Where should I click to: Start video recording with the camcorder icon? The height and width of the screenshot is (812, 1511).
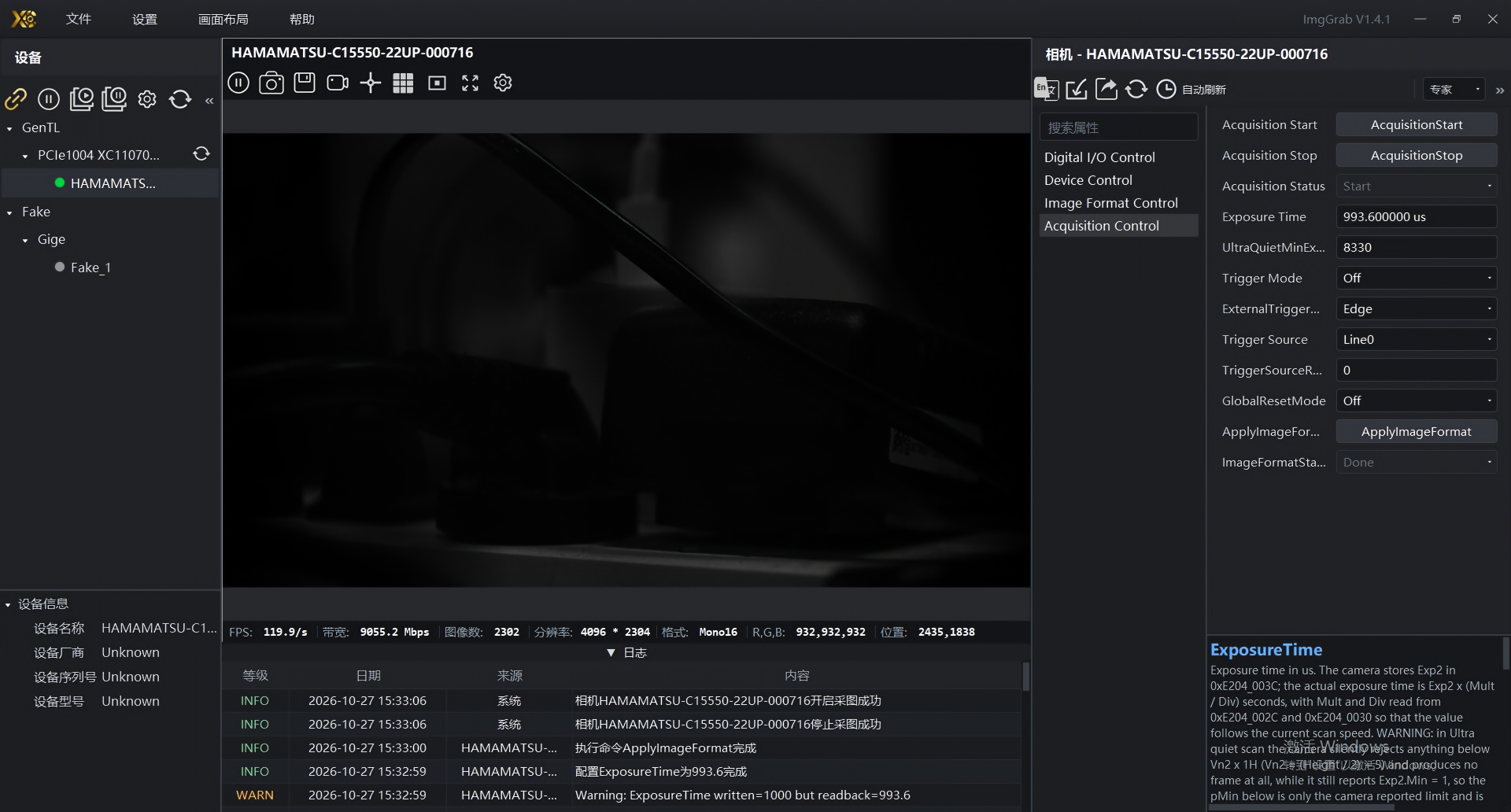(338, 83)
